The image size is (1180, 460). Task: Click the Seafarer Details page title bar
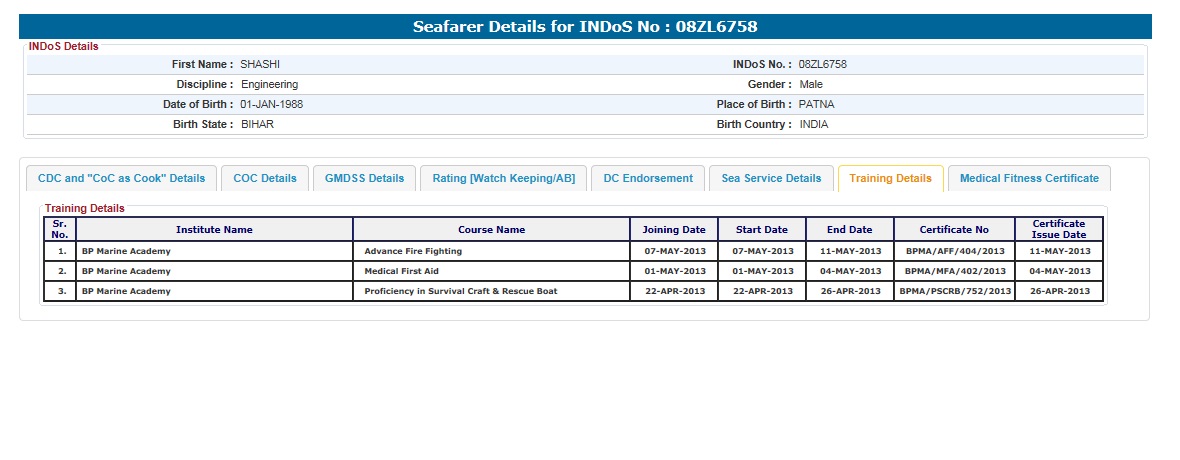click(x=592, y=27)
